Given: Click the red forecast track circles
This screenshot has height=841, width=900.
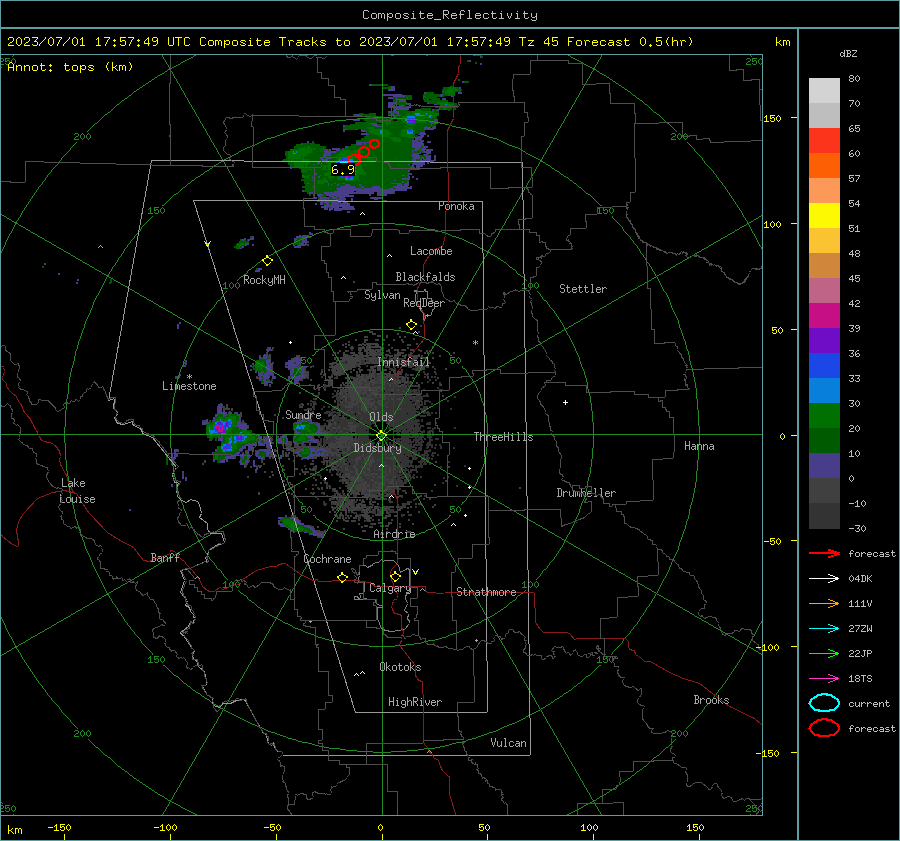Looking at the screenshot, I should (363, 152).
